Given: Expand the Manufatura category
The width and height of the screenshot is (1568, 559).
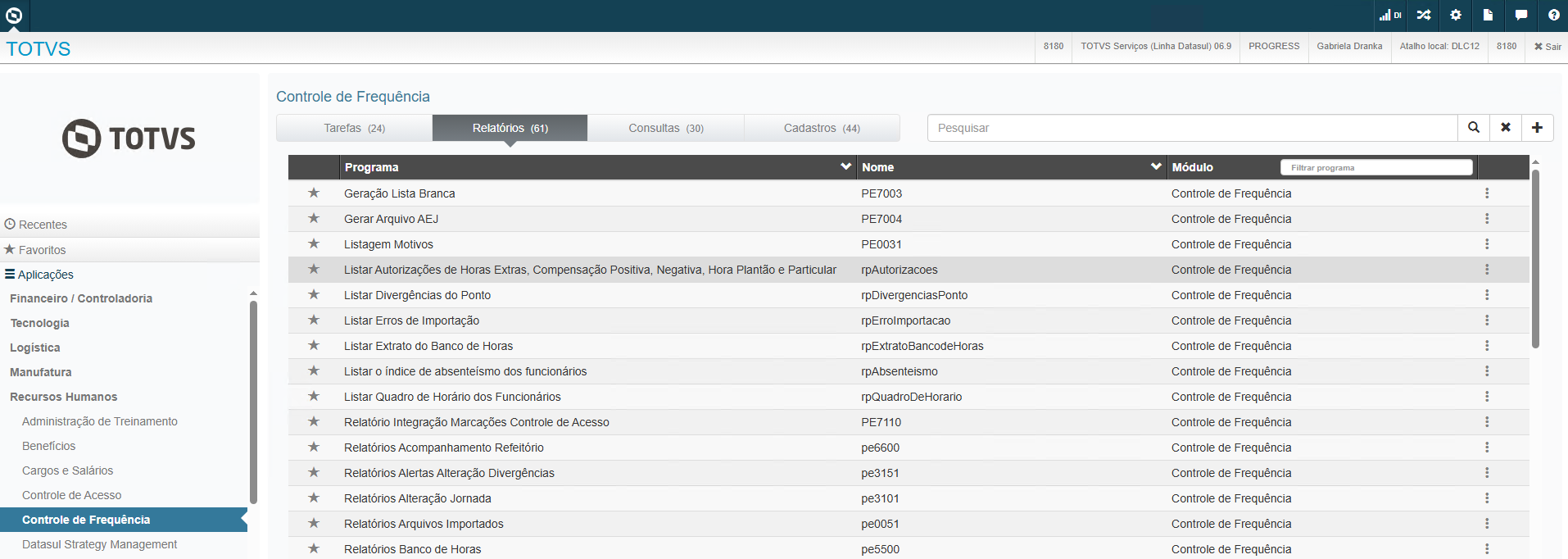Looking at the screenshot, I should [x=41, y=372].
